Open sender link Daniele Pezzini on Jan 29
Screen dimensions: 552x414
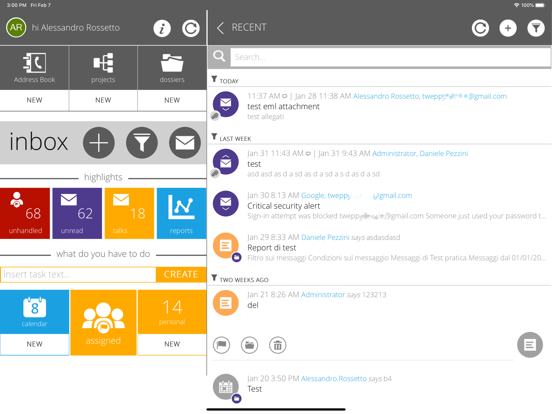325,237
